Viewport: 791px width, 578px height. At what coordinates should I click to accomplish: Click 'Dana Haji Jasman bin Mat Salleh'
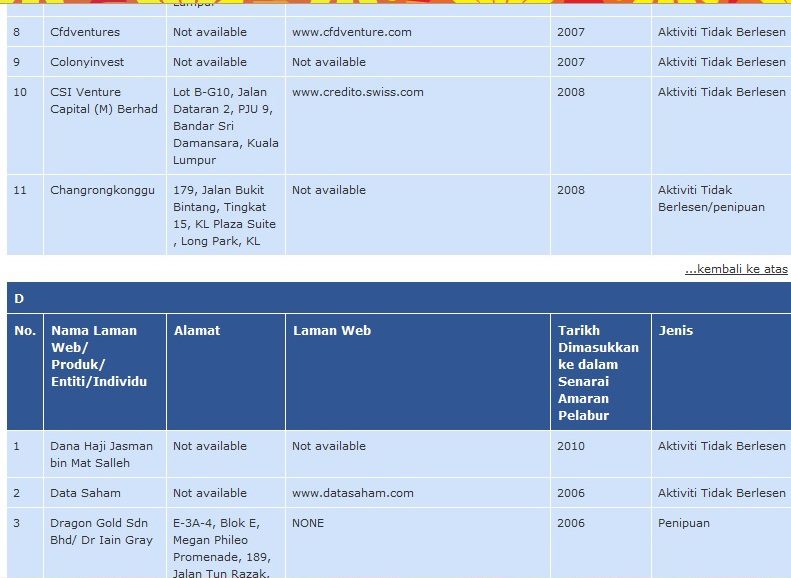point(101,455)
